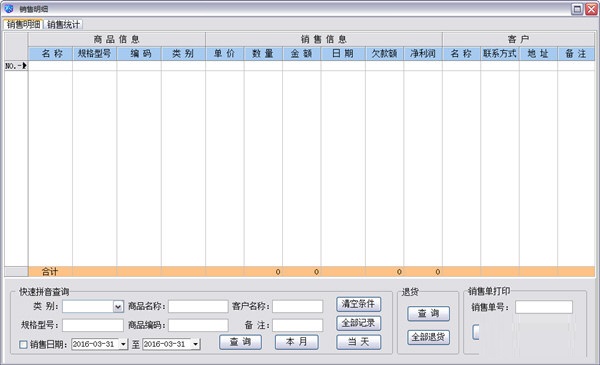Screen dimensions: 600x365
Task: Click the 联系方式 column header
Action: click(500, 54)
